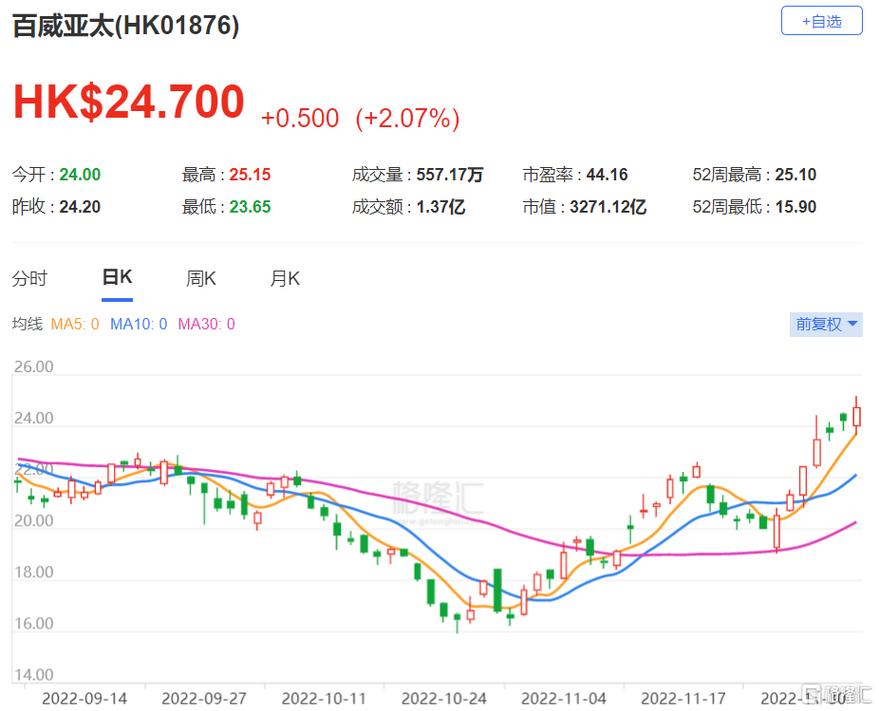The height and width of the screenshot is (711, 879).
Task: Open the 月K monthly chart tab
Action: point(285,279)
